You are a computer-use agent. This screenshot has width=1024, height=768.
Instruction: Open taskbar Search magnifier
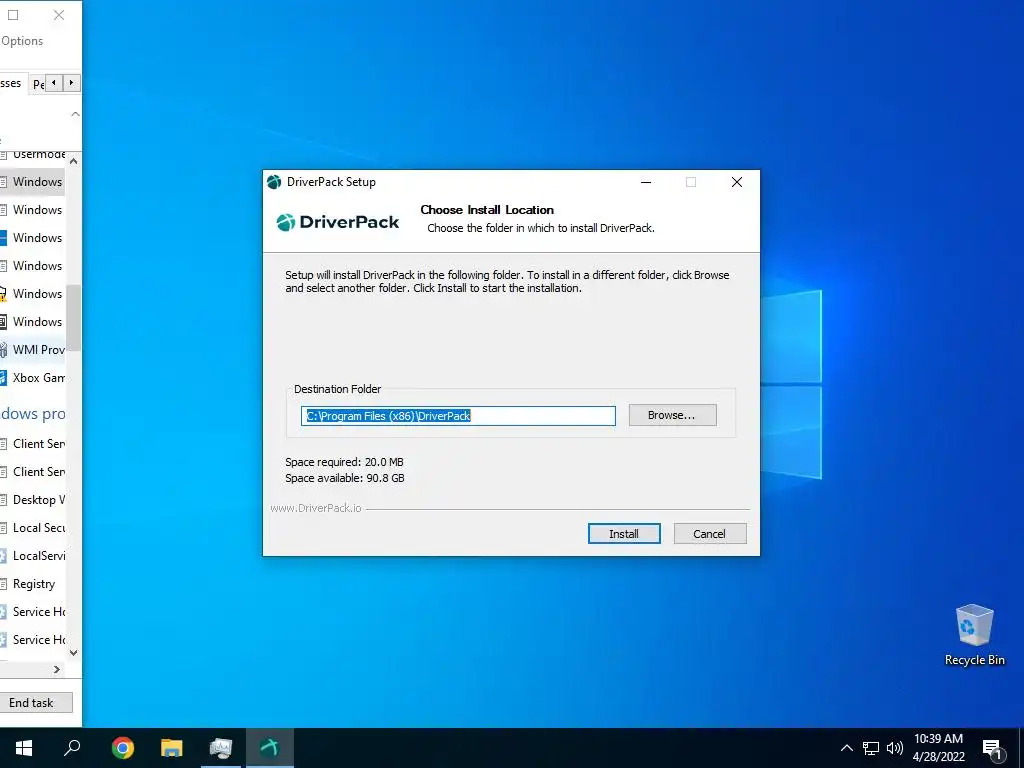72,748
